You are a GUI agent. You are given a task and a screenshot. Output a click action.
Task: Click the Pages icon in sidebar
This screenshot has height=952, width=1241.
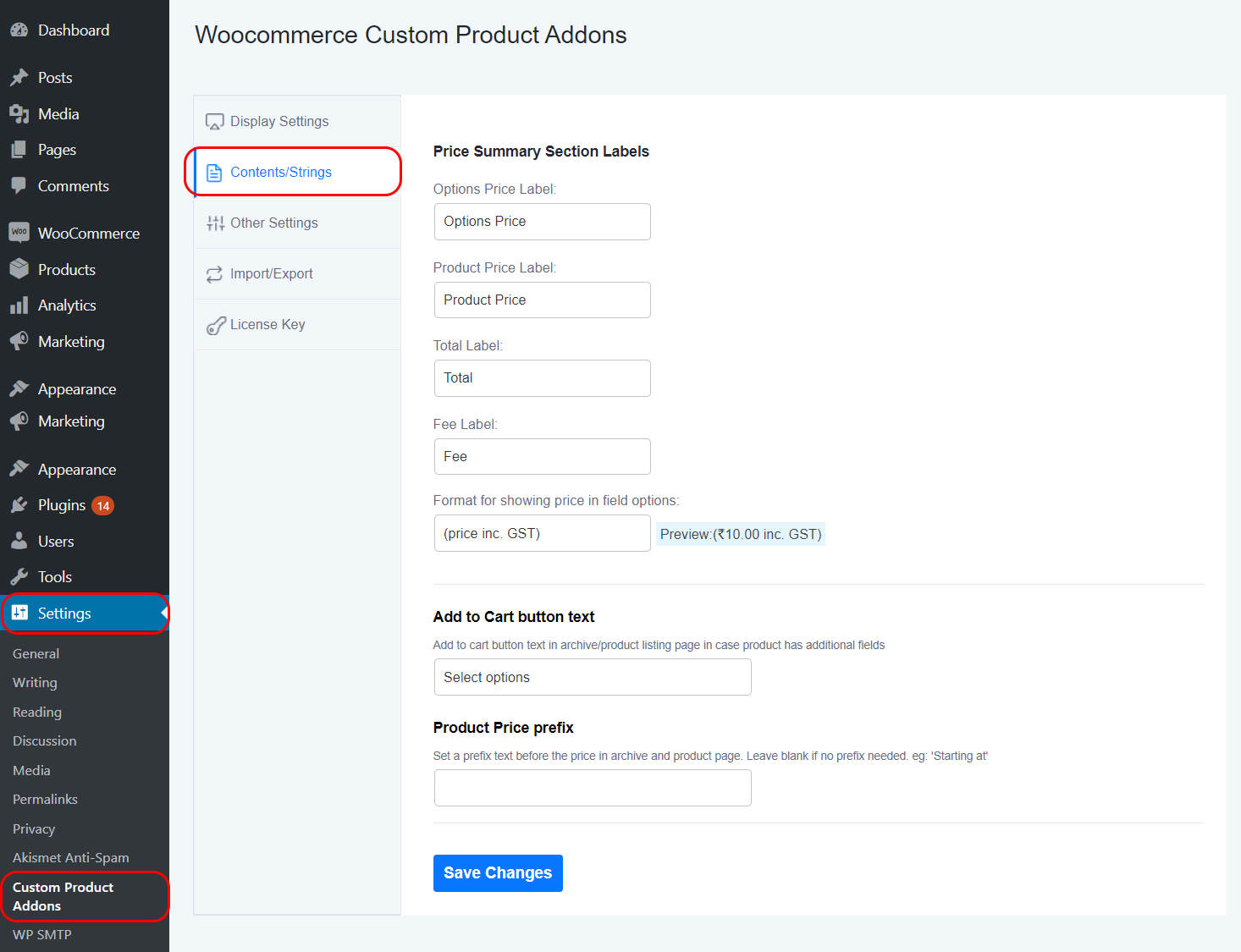(x=19, y=150)
